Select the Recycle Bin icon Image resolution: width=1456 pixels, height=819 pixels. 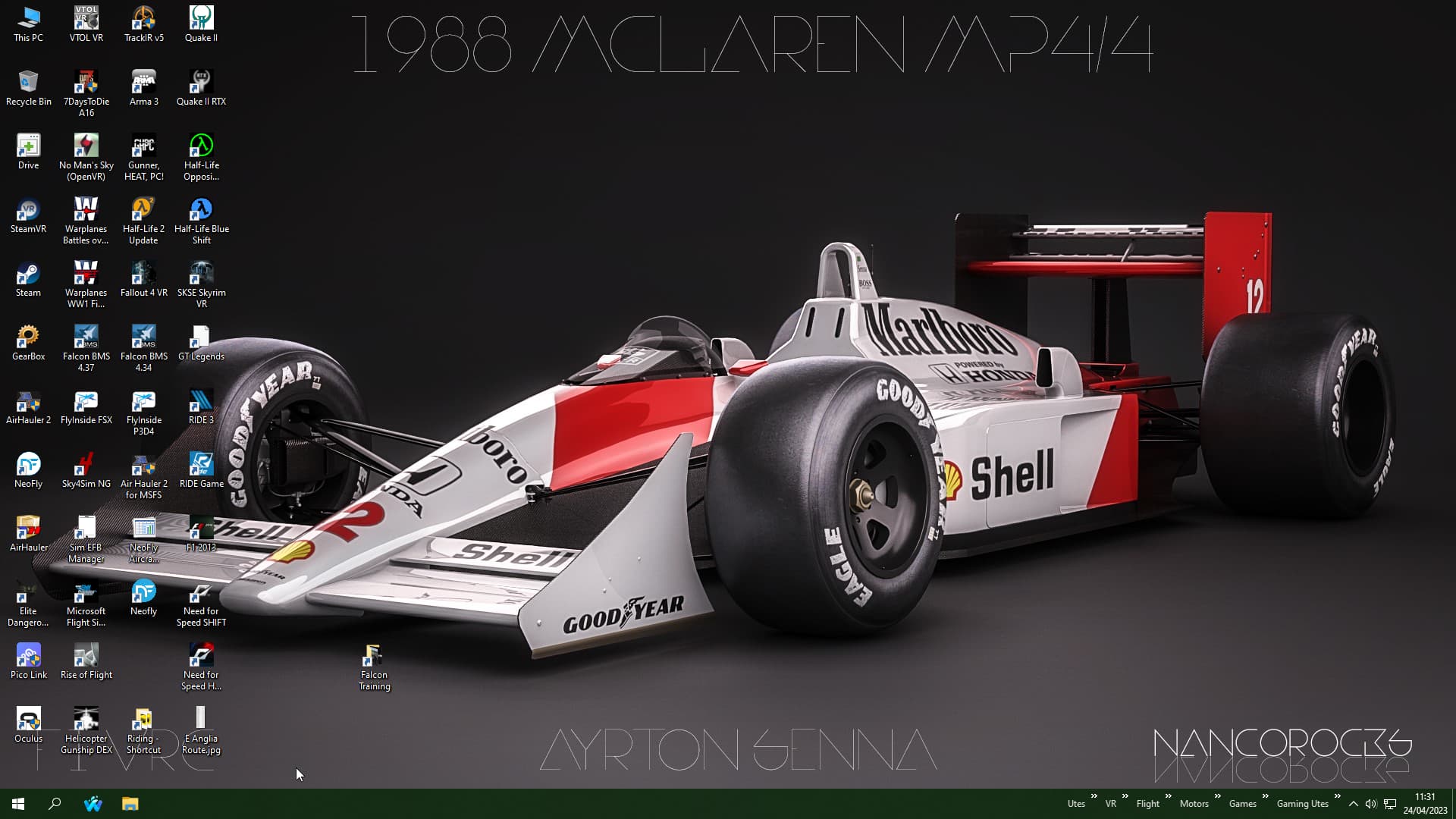click(x=28, y=83)
